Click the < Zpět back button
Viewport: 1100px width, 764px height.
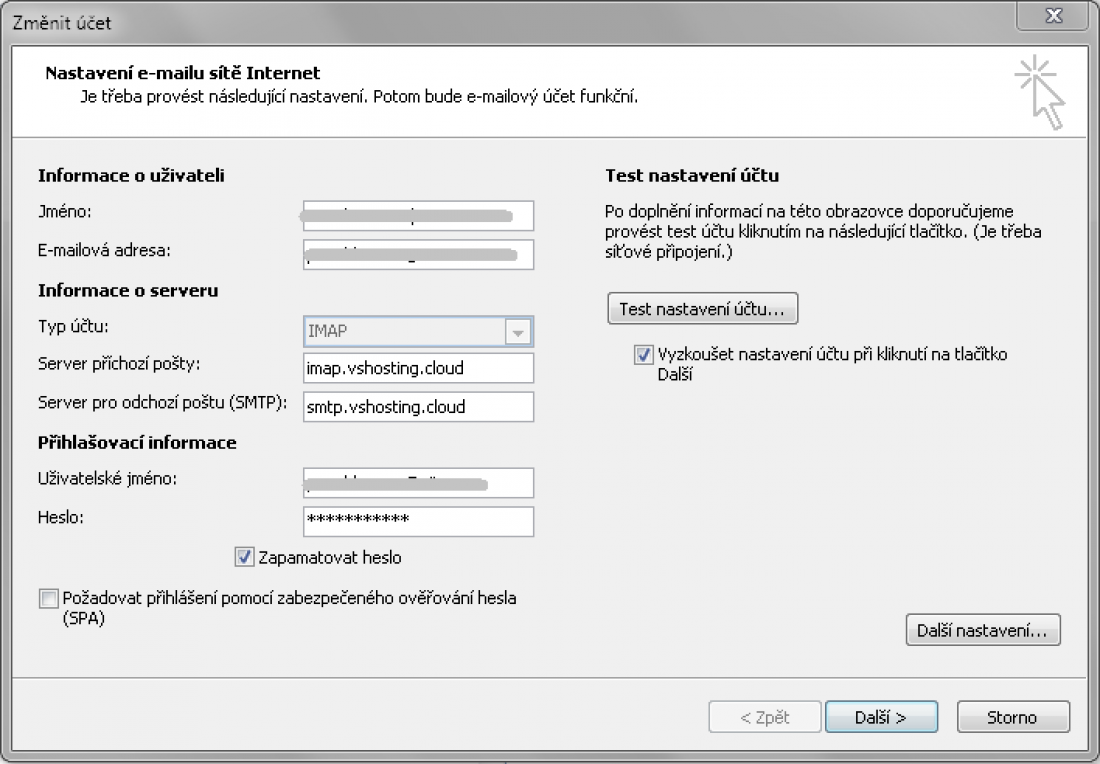[764, 717]
